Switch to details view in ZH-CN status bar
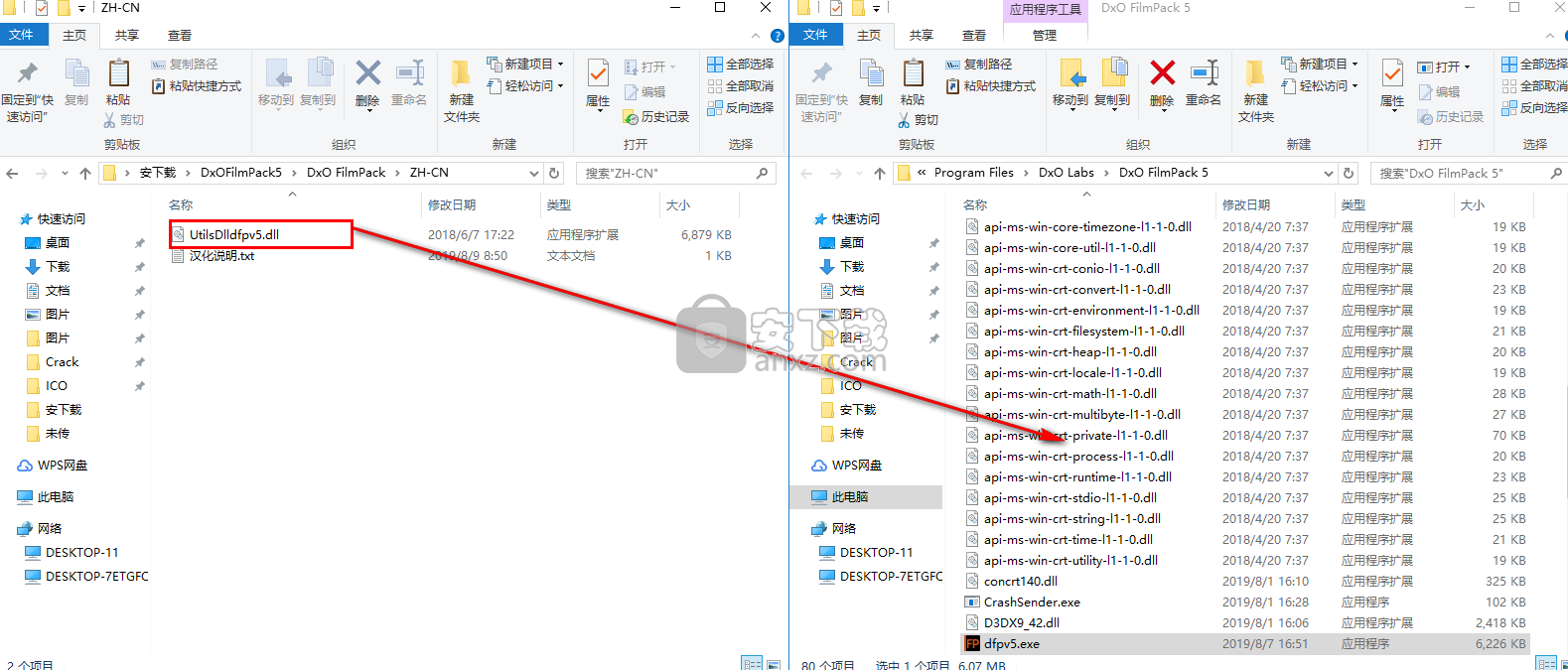The image size is (1568, 670). (752, 663)
